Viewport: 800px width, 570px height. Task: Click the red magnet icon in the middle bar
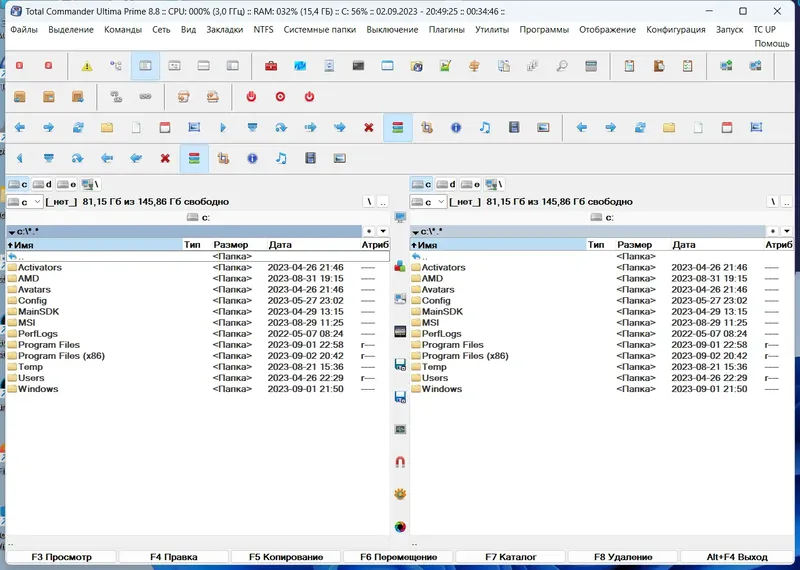pos(401,462)
